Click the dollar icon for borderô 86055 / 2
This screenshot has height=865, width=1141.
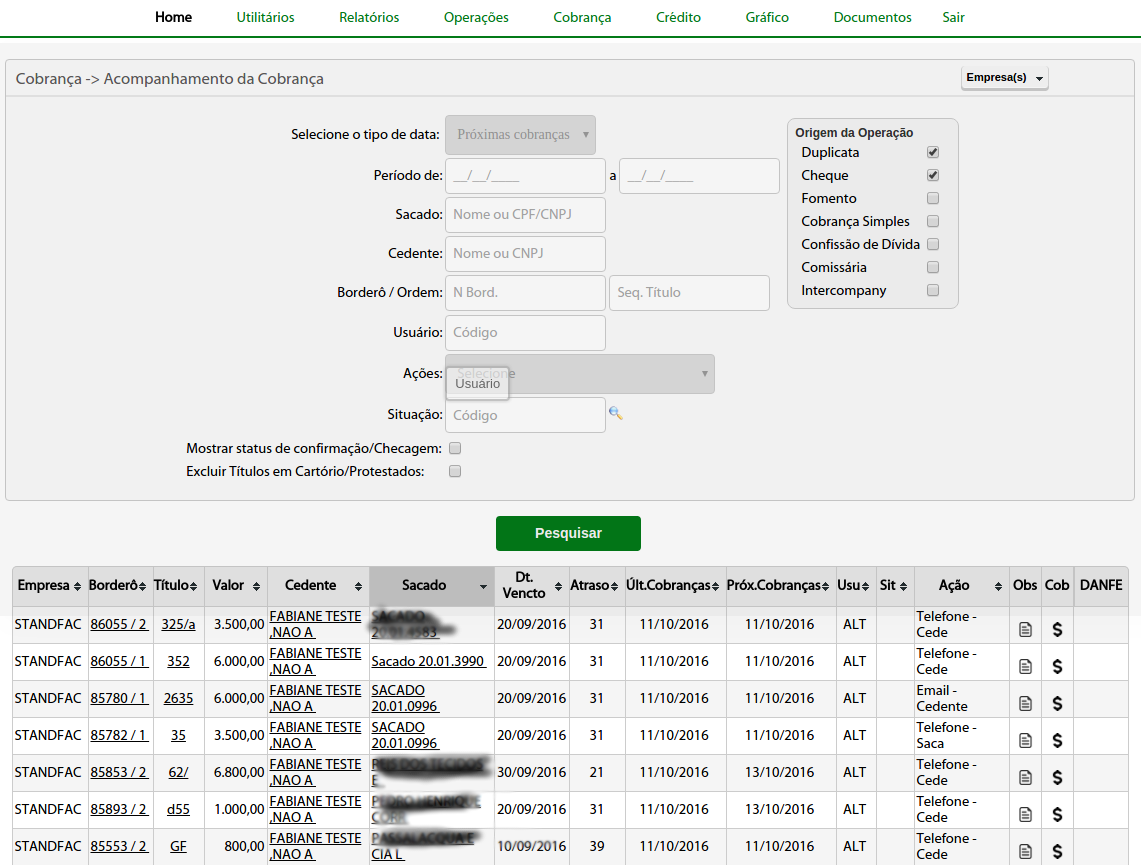point(1057,629)
